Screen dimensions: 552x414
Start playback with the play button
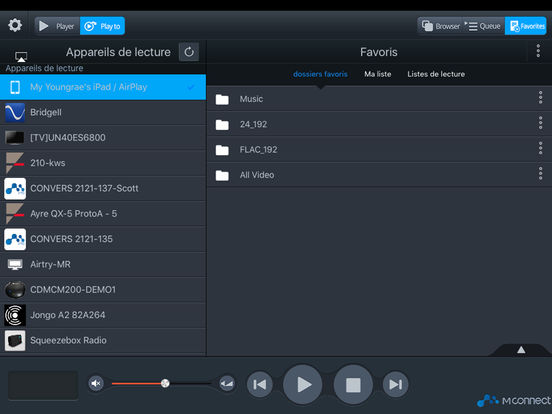303,384
